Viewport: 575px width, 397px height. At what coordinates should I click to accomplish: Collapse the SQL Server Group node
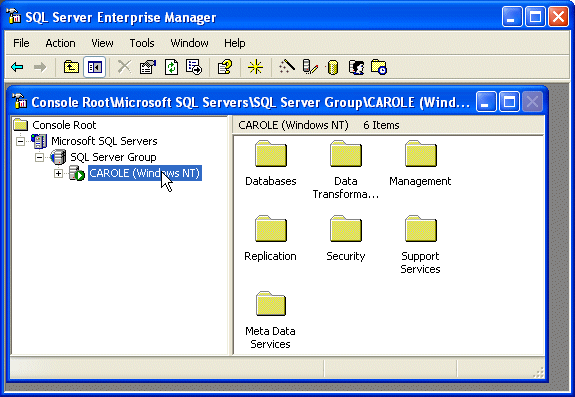[x=39, y=157]
